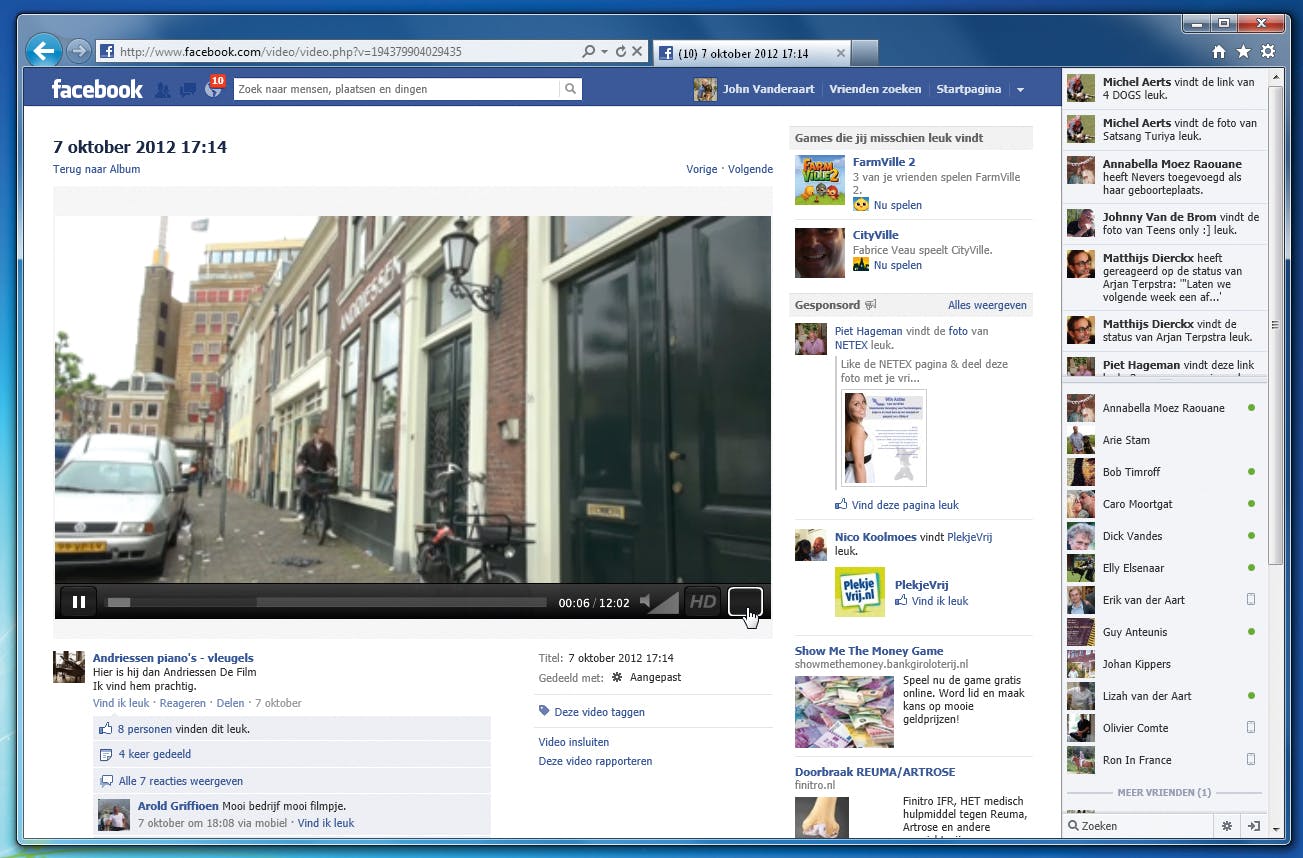Open 'Show Me The Money Game' ad link
Screen dimensions: 1303x858
(869, 651)
